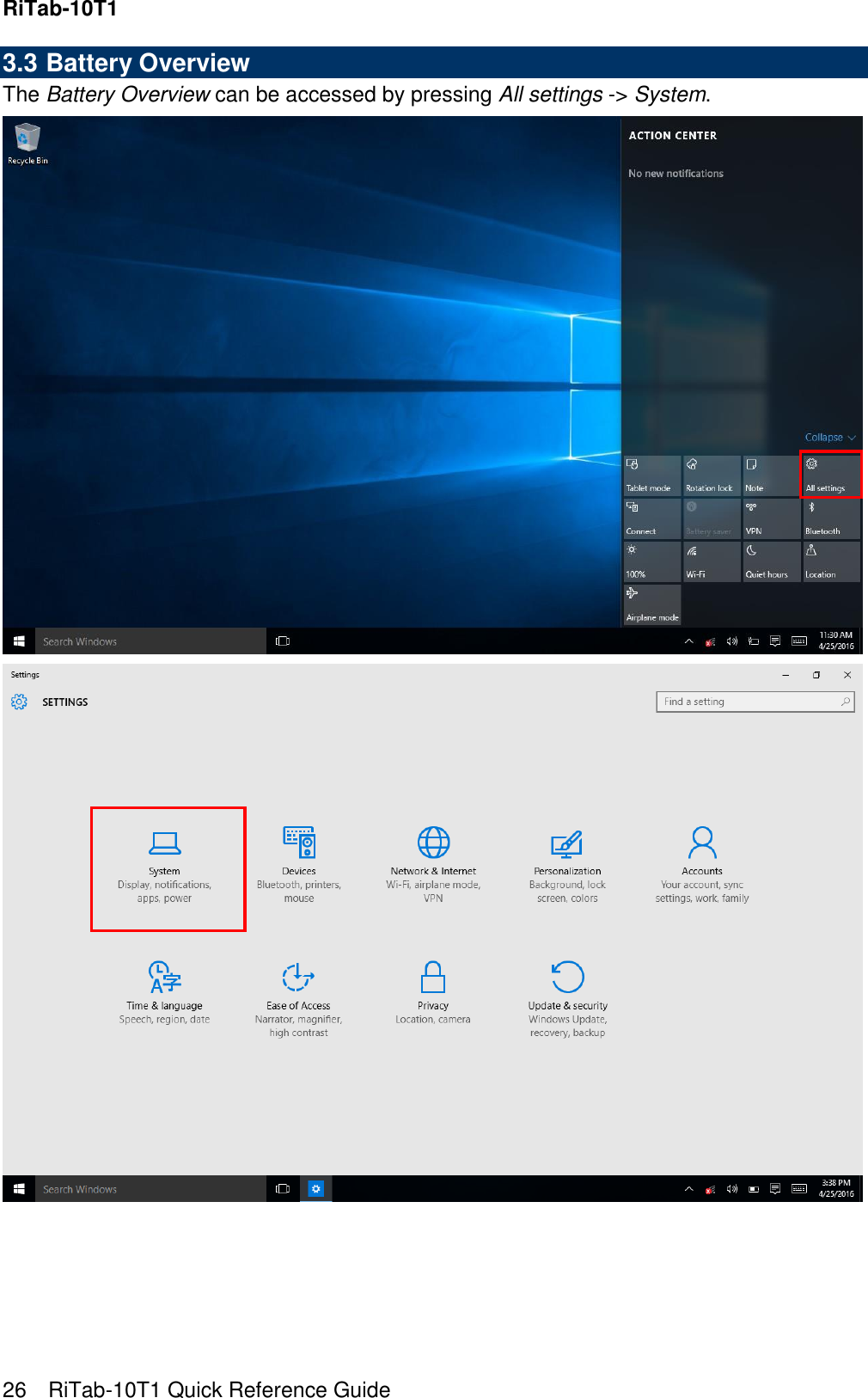Open the volume icon in the desktop tray
The image size is (868, 1398).
[732, 641]
